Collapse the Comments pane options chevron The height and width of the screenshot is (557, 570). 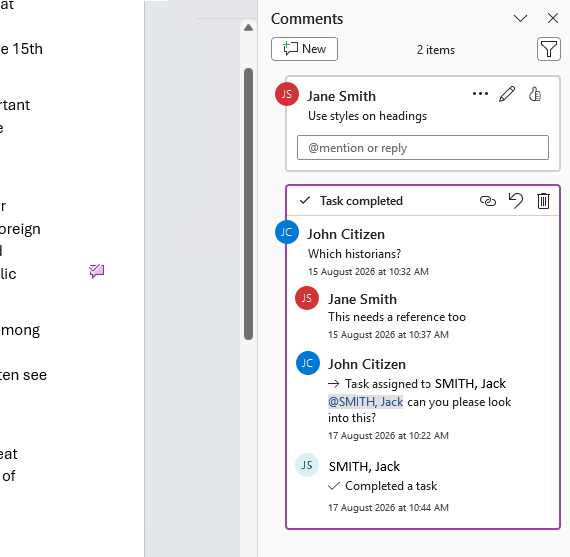[x=520, y=18]
